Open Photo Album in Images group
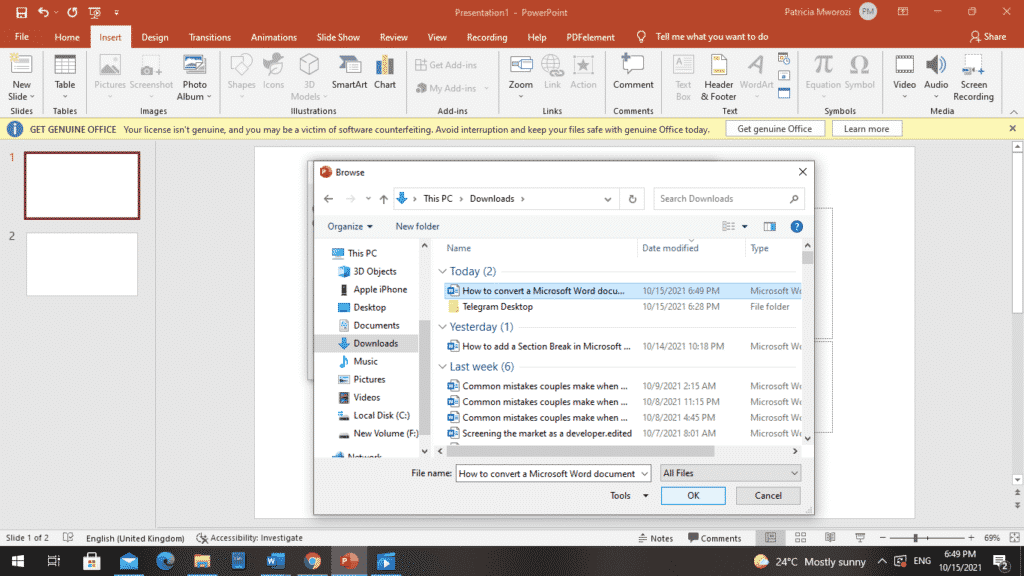This screenshot has width=1024, height=576. (194, 77)
